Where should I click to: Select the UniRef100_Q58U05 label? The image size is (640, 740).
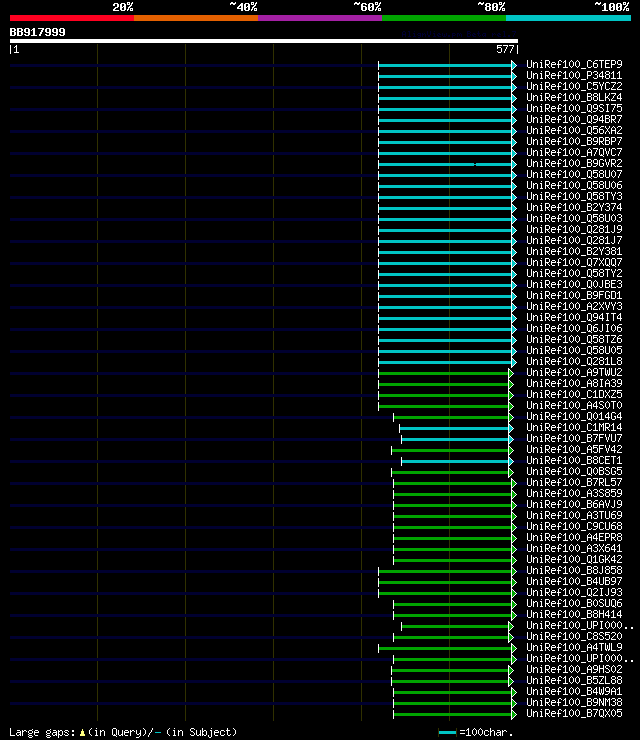pos(574,351)
